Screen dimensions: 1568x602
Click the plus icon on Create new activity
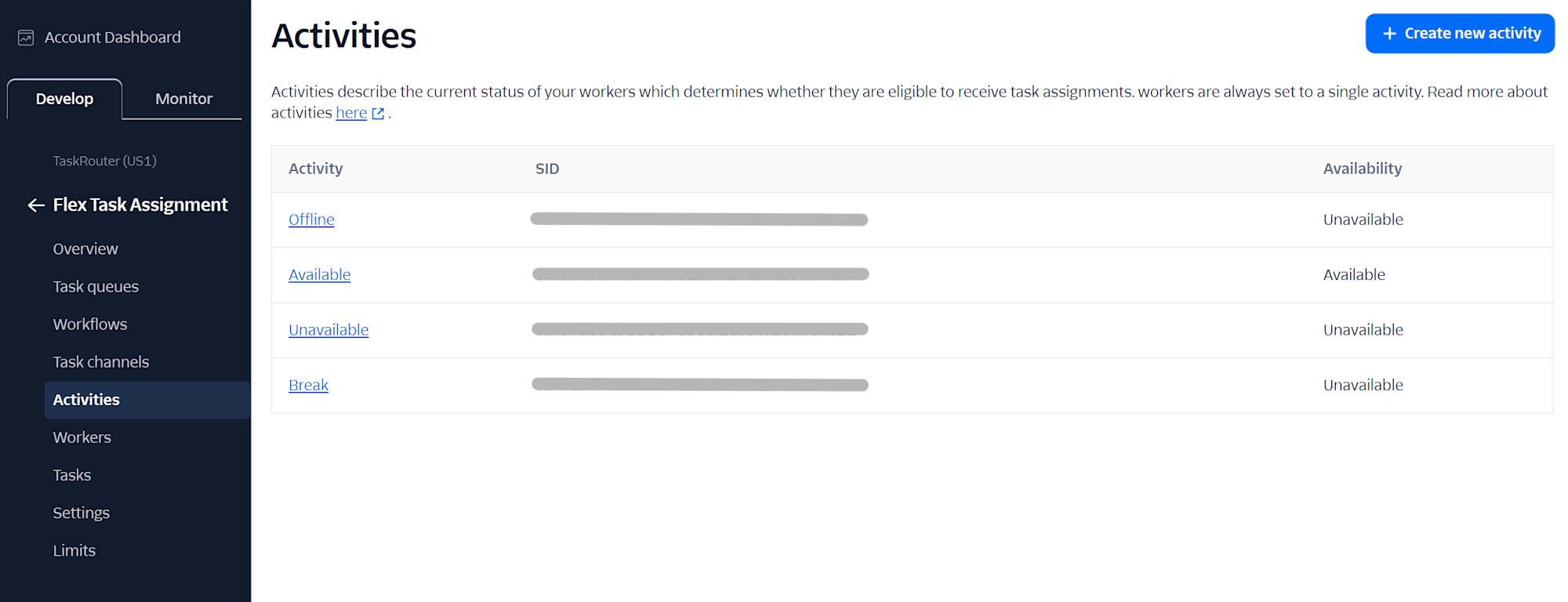(1389, 34)
